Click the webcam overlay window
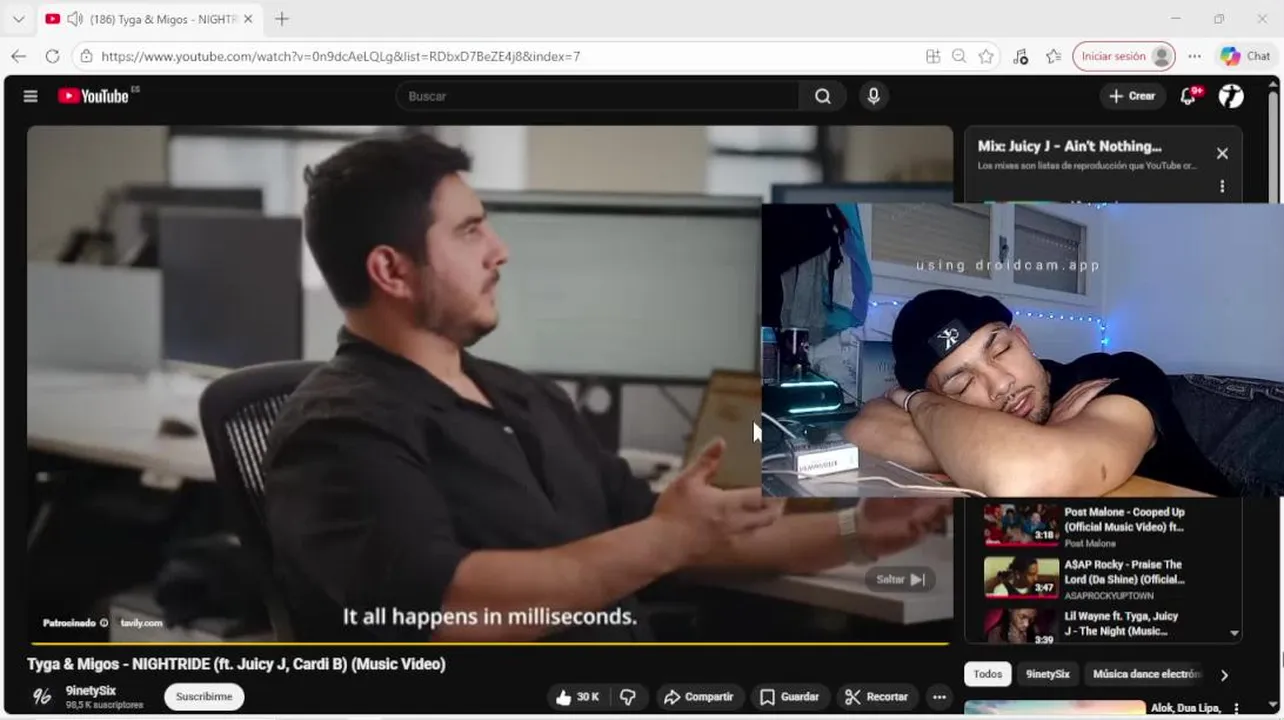The height and width of the screenshot is (720, 1284). coord(1022,350)
